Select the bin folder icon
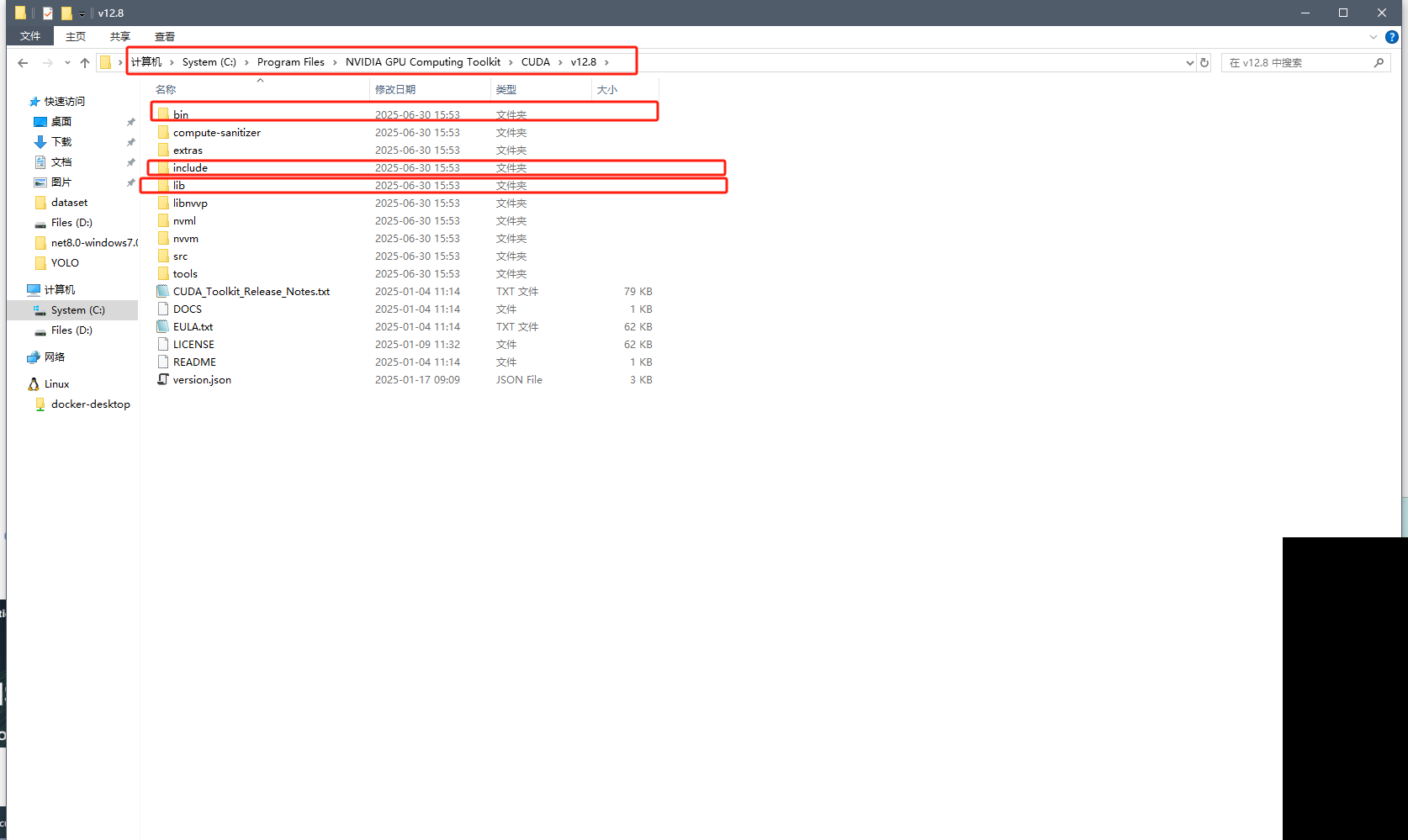Image resolution: width=1408 pixels, height=840 pixels. [163, 114]
